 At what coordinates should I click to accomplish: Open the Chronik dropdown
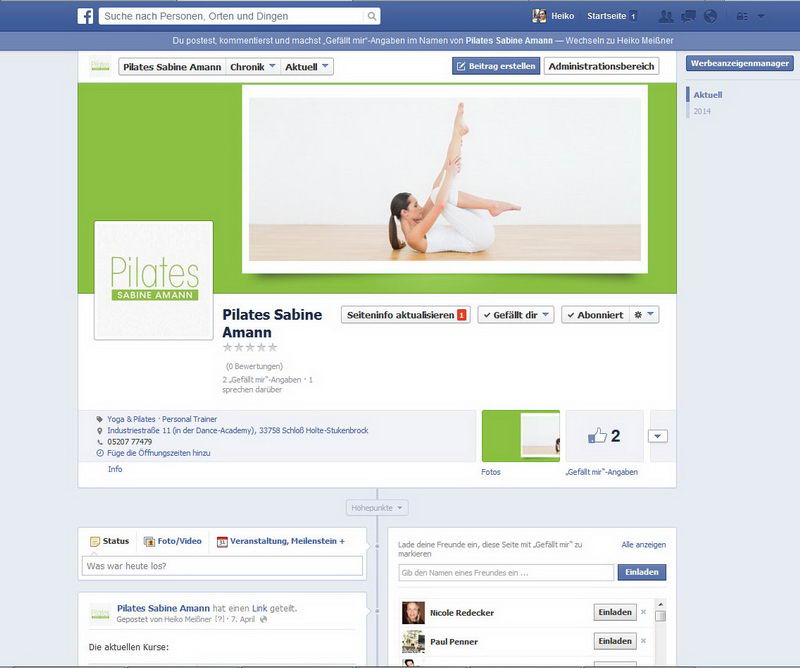pos(253,66)
